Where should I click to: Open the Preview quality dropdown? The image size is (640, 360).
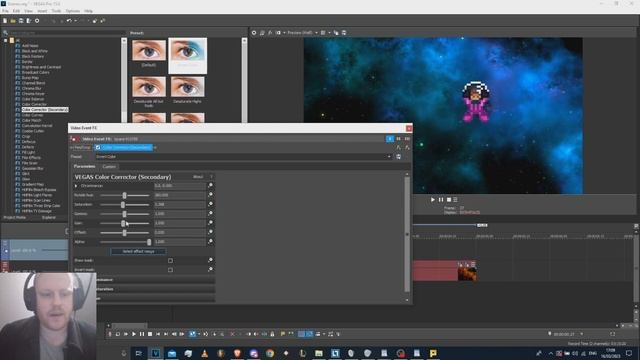tap(316, 33)
